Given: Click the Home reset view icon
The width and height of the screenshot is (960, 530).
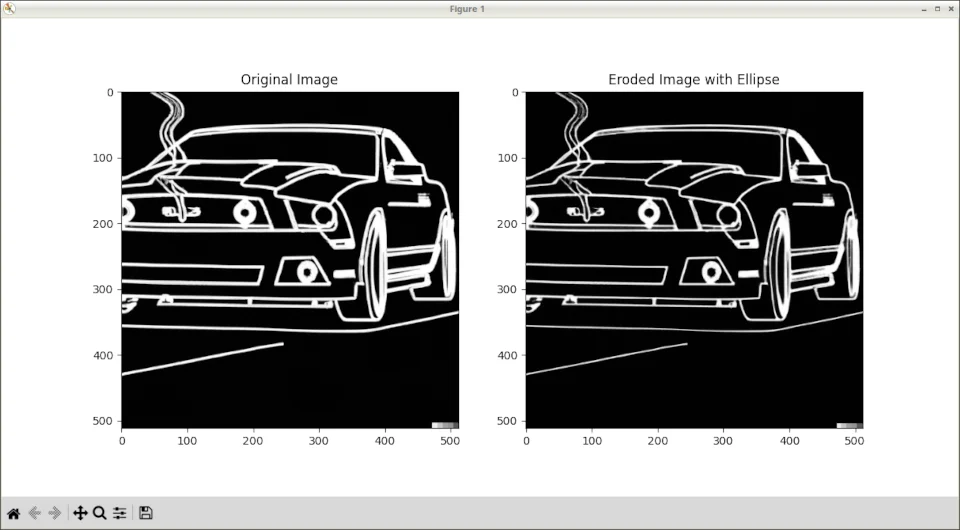Looking at the screenshot, I should click(x=13, y=513).
